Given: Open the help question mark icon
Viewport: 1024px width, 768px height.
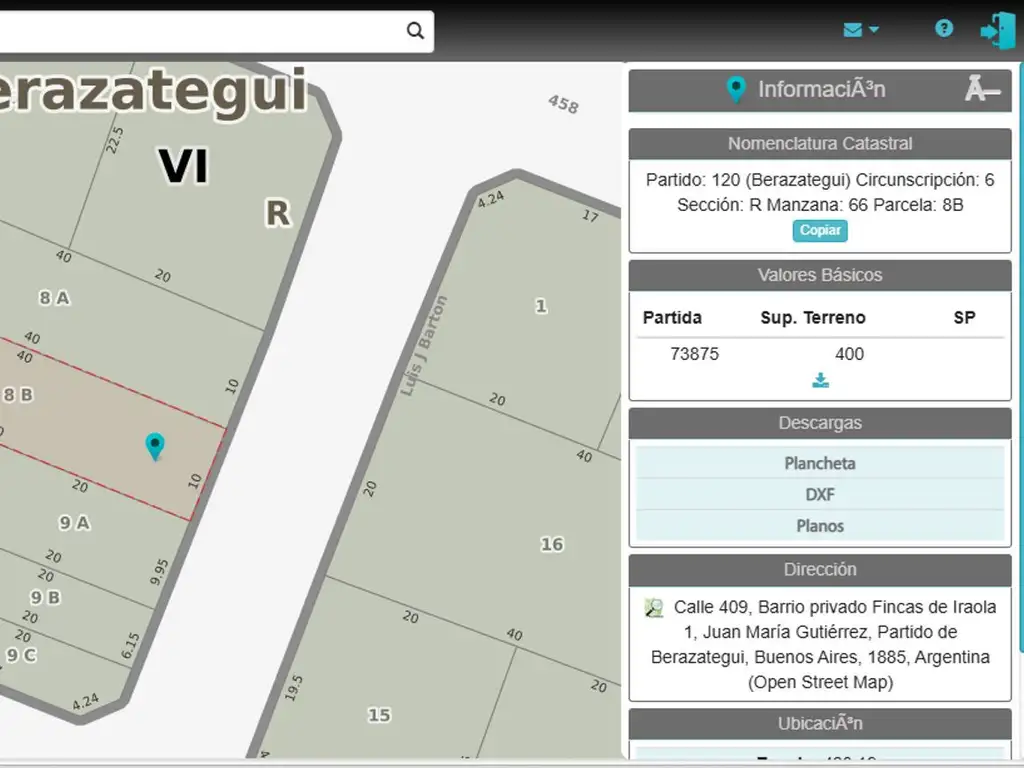Looking at the screenshot, I should 944,29.
